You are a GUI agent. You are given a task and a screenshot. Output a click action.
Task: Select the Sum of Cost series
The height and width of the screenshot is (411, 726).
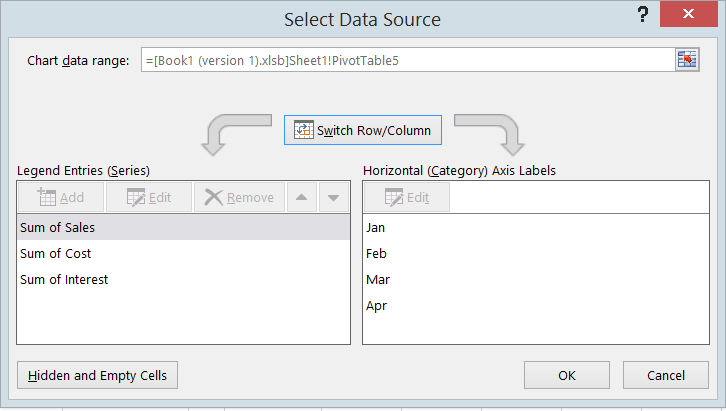183,253
